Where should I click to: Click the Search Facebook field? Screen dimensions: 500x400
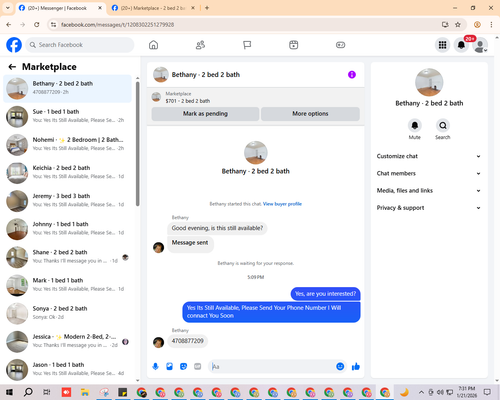pyautogui.click(x=80, y=45)
